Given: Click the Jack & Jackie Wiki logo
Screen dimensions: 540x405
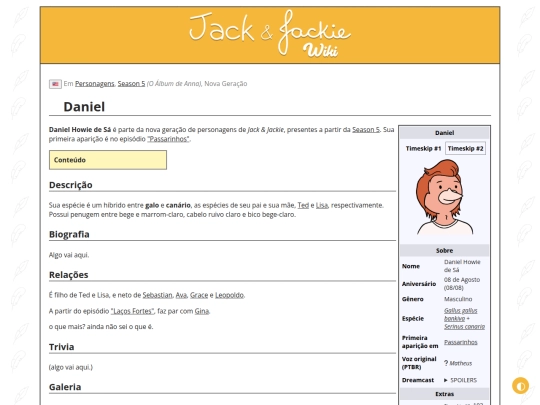Looking at the screenshot, I should 270,34.
